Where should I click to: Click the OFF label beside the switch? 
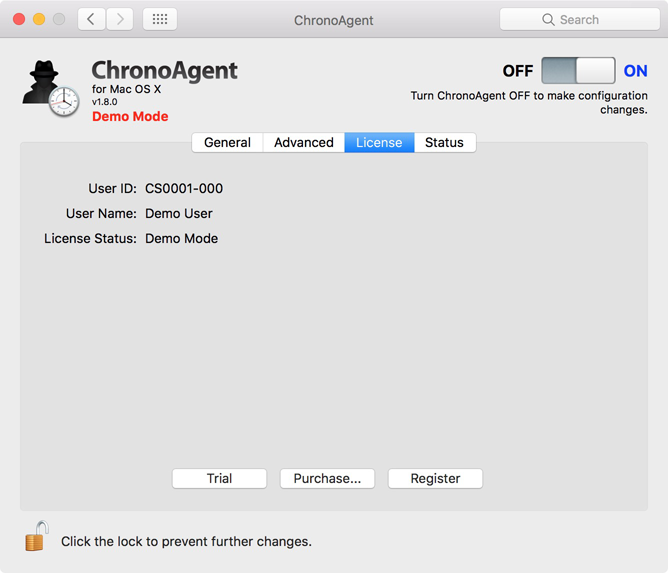click(518, 71)
